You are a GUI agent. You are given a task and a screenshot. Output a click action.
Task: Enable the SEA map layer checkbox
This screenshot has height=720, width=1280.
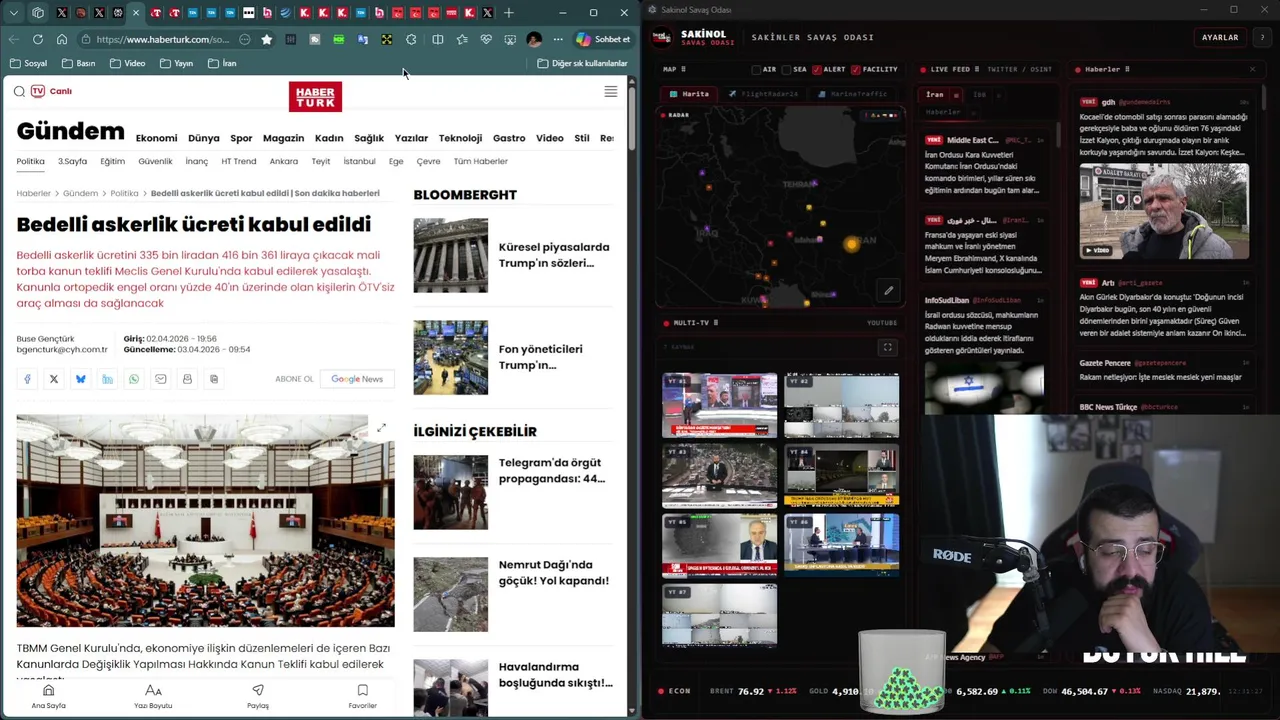point(786,69)
